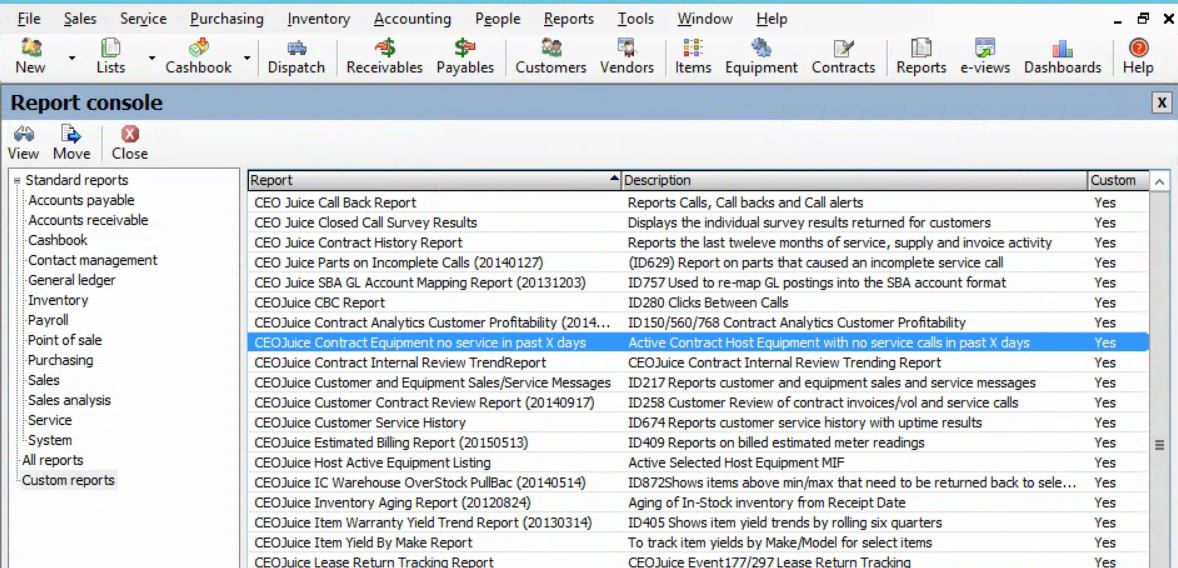Click the report list scroll-up arrow
1178x568 pixels.
[x=1159, y=181]
